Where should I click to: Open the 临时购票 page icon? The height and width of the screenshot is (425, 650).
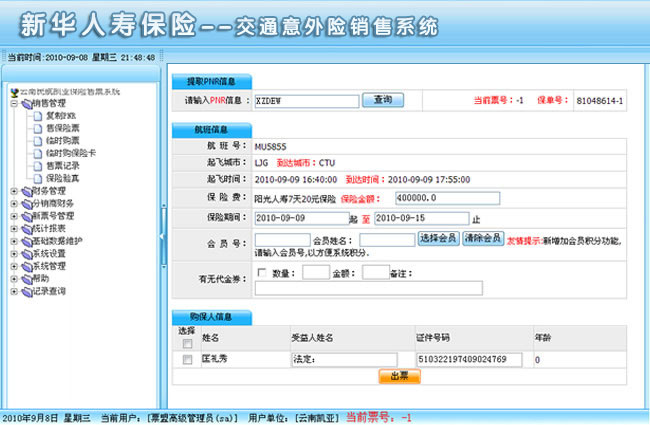[x=38, y=141]
